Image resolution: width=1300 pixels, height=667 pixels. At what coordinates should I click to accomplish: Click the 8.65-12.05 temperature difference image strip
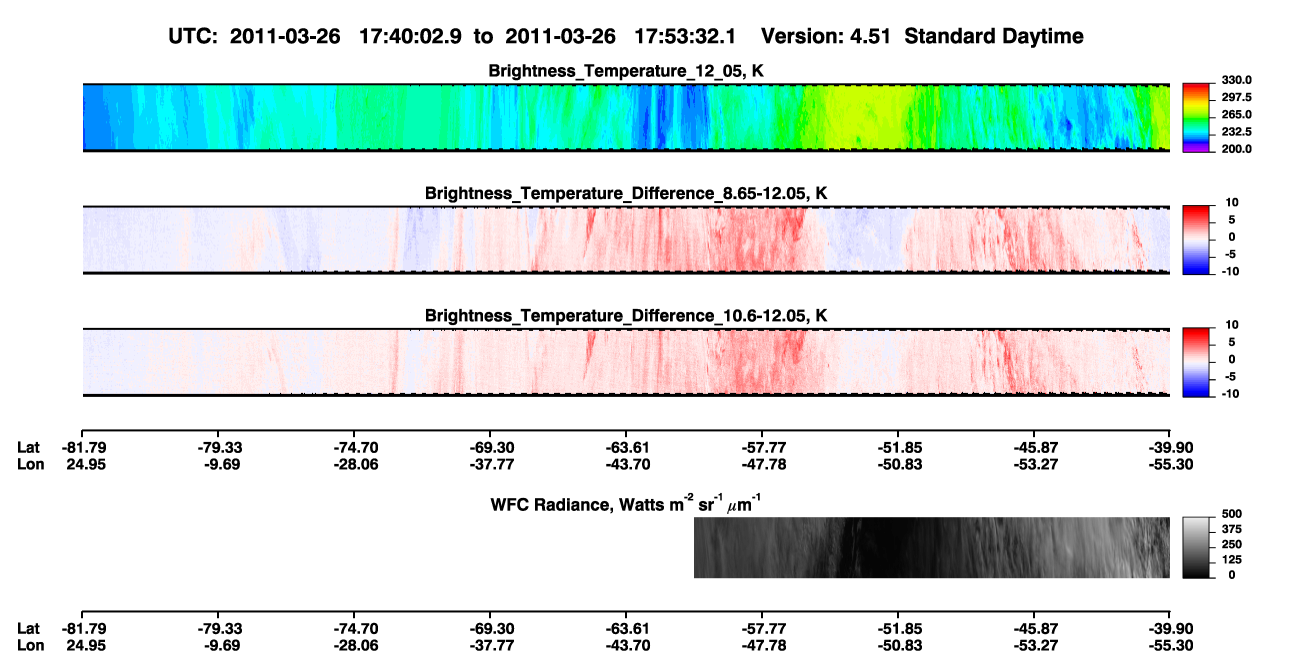click(625, 240)
